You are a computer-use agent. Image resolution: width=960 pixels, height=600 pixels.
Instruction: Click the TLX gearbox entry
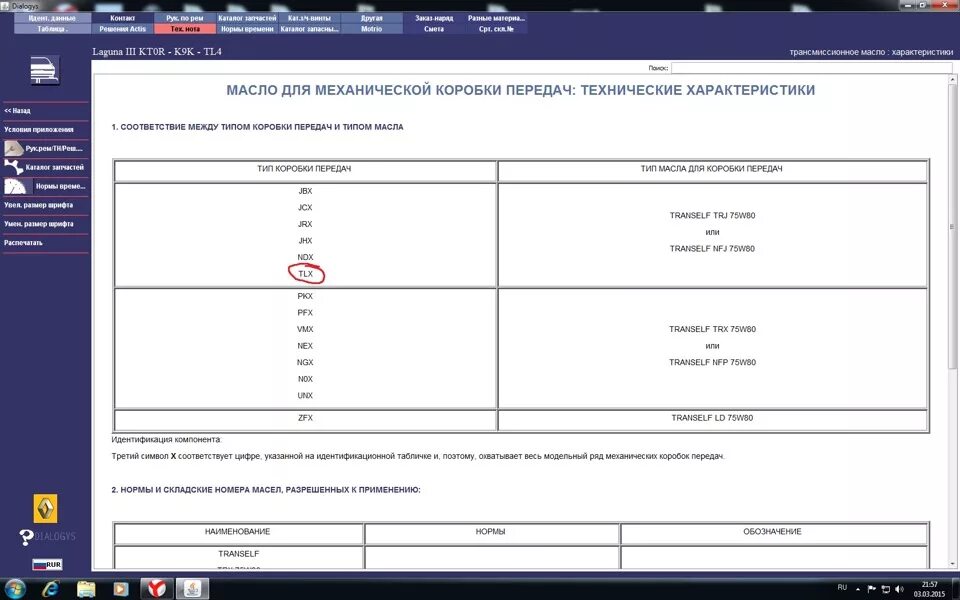306,274
